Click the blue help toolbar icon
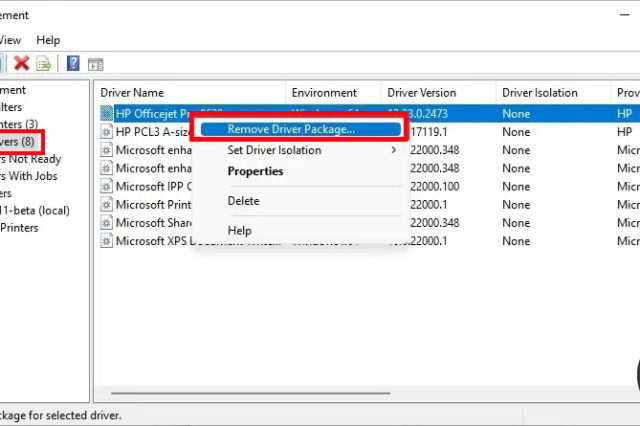640x426 pixels. 73,64
